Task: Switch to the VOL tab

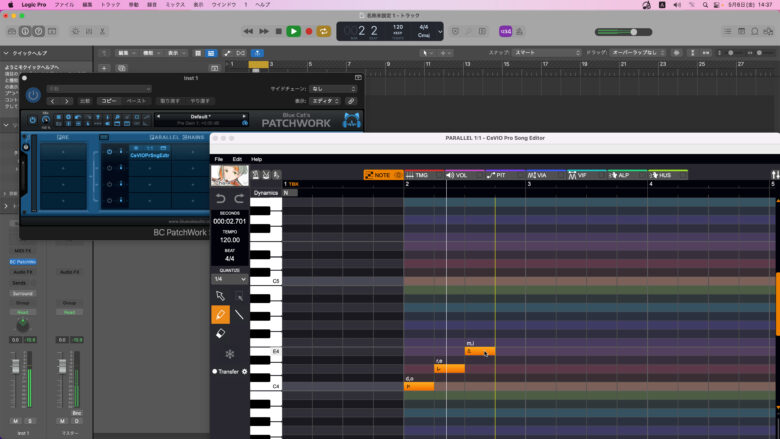Action: pos(464,175)
